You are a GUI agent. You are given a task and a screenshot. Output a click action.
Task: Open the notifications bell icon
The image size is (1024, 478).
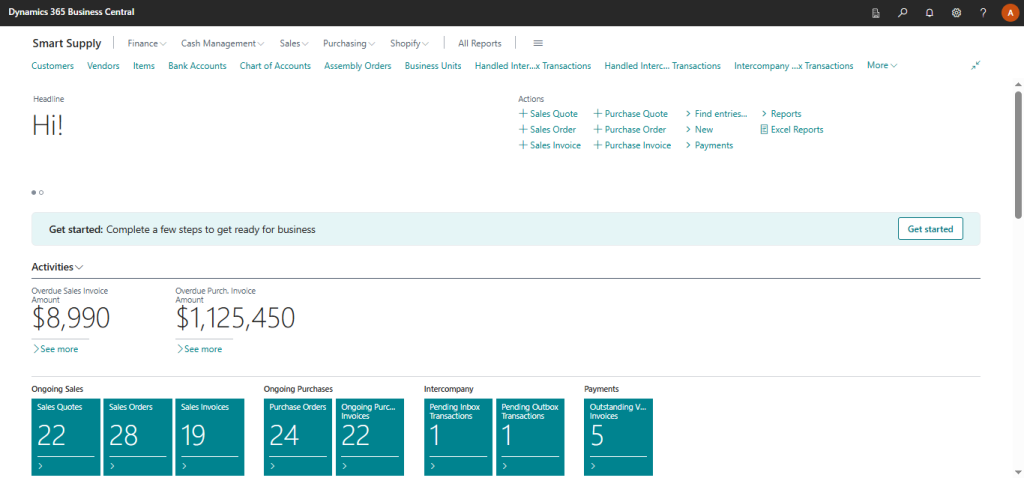929,12
